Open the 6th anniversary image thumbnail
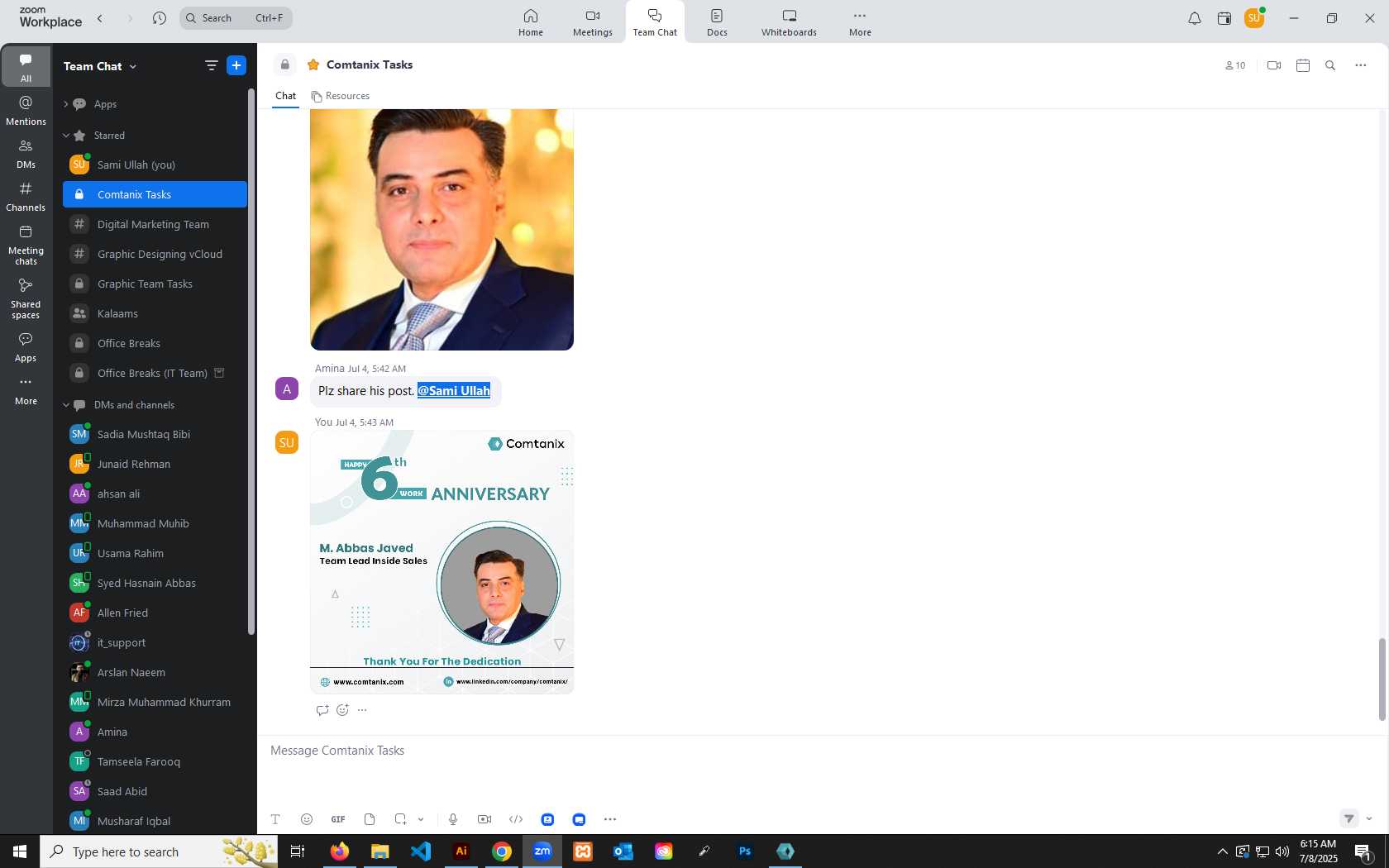 442,561
